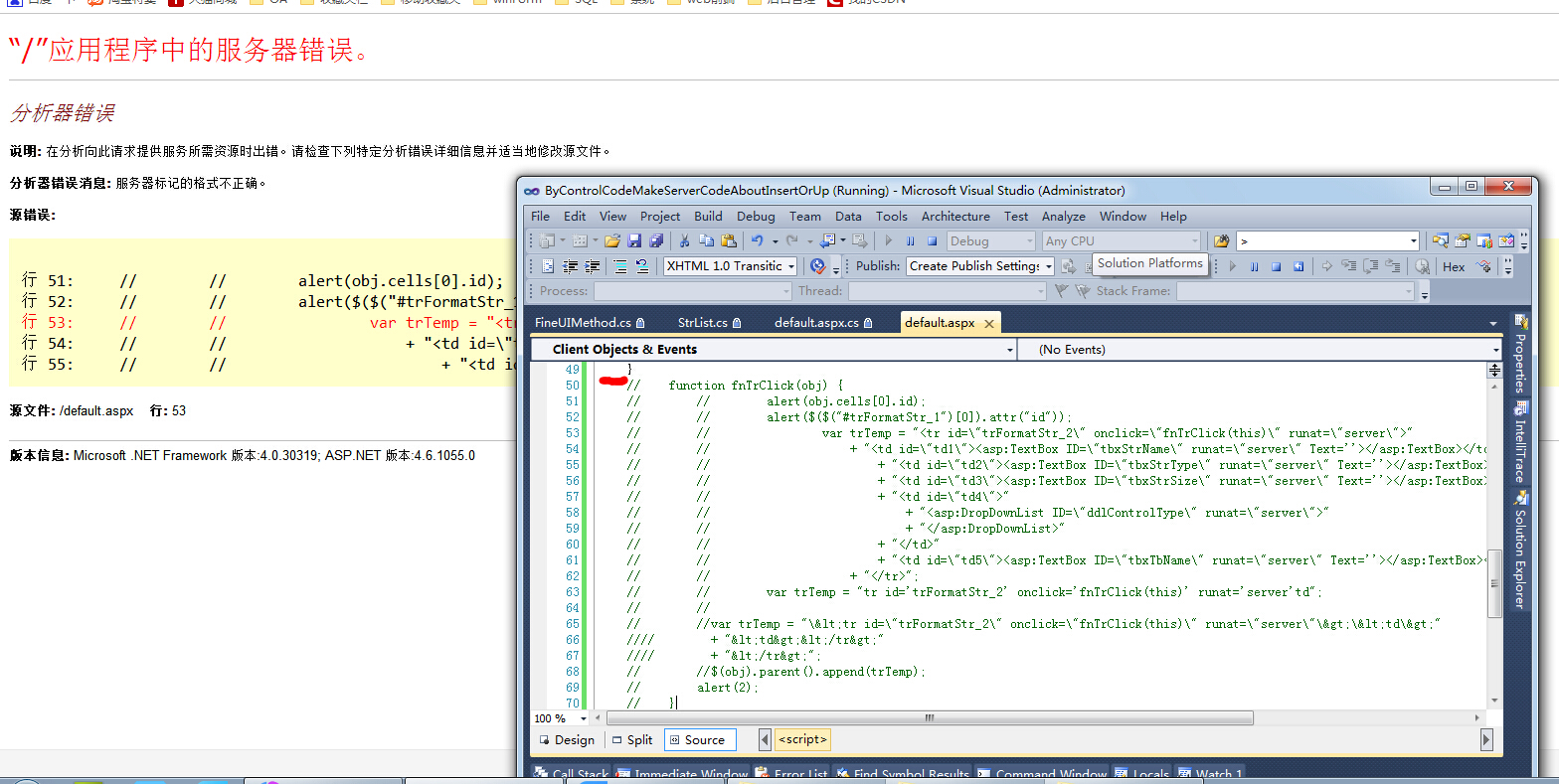1559x784 pixels.
Task: Open the Architecture menu
Action: tap(955, 216)
